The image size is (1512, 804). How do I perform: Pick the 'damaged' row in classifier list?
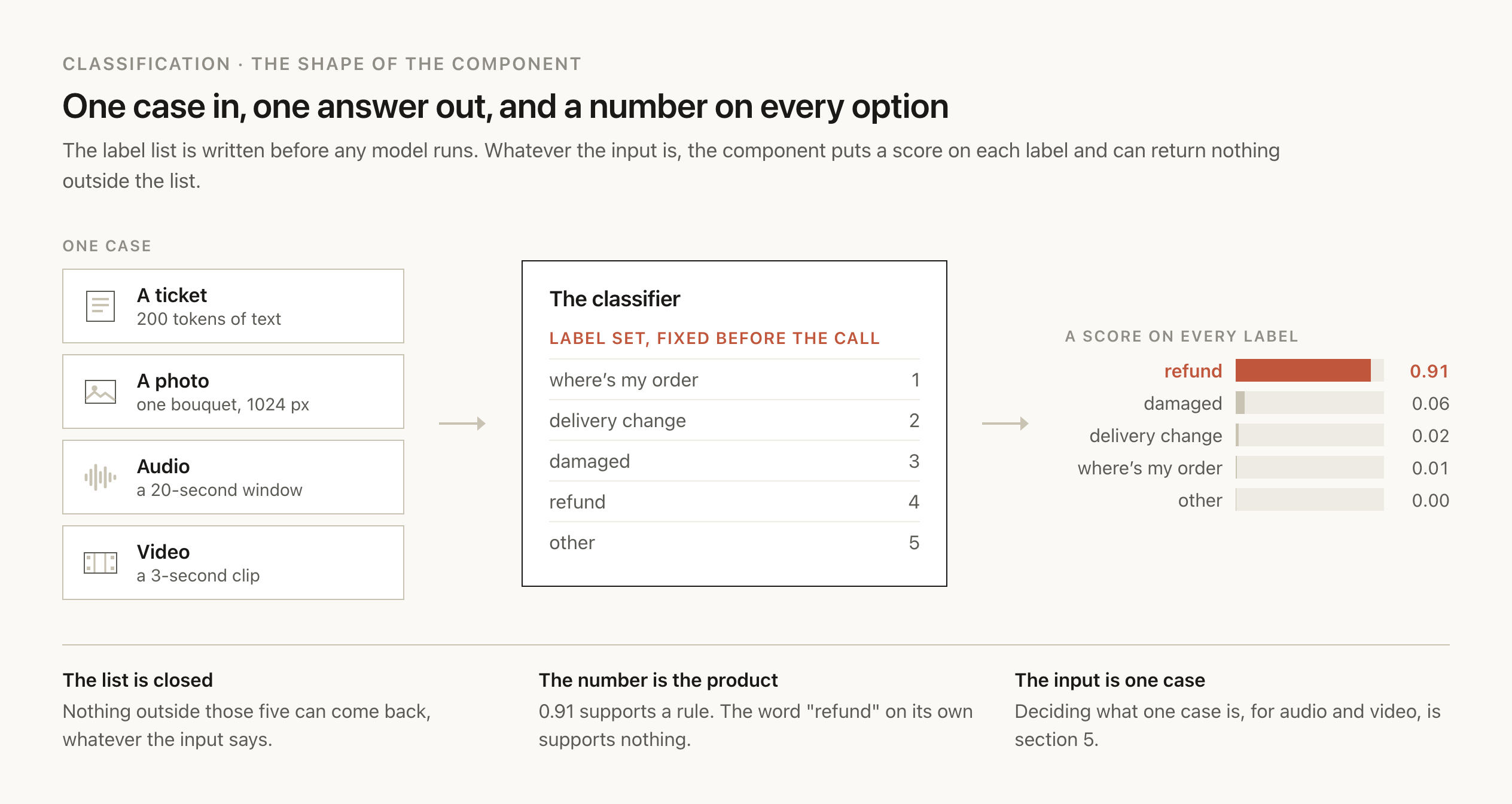734,461
